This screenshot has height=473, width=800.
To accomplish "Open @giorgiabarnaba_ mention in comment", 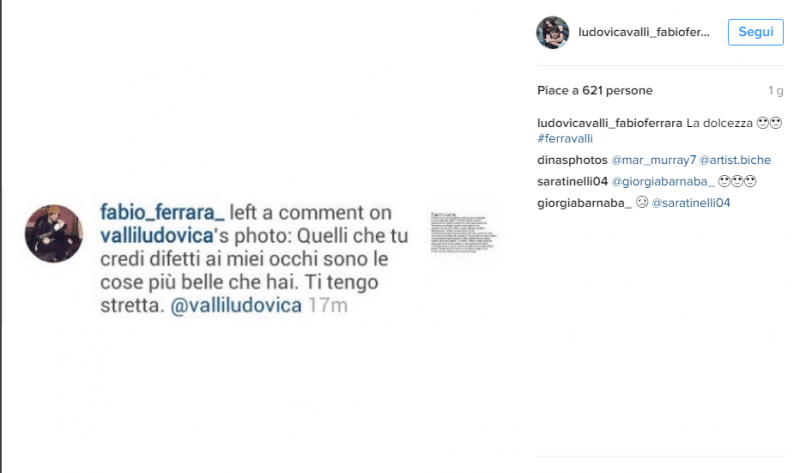I will point(663,182).
